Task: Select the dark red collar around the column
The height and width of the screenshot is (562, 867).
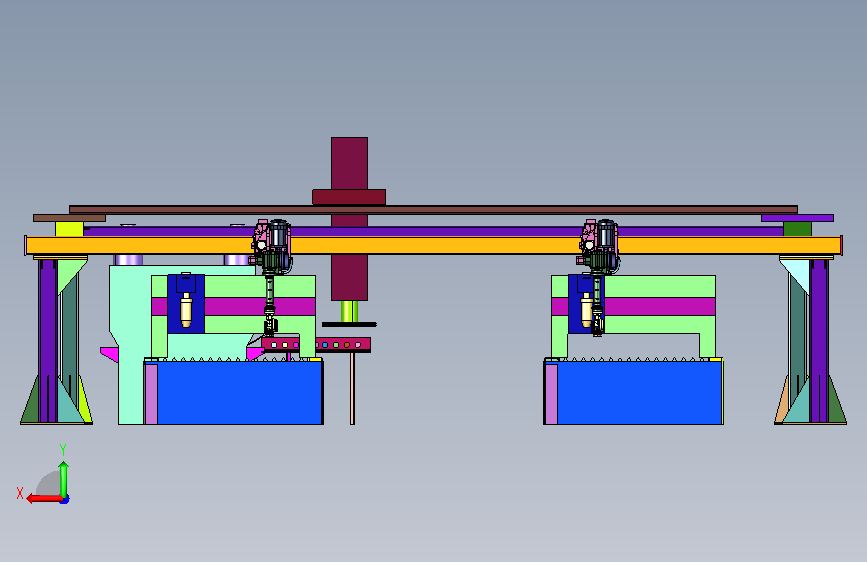Action: point(349,197)
